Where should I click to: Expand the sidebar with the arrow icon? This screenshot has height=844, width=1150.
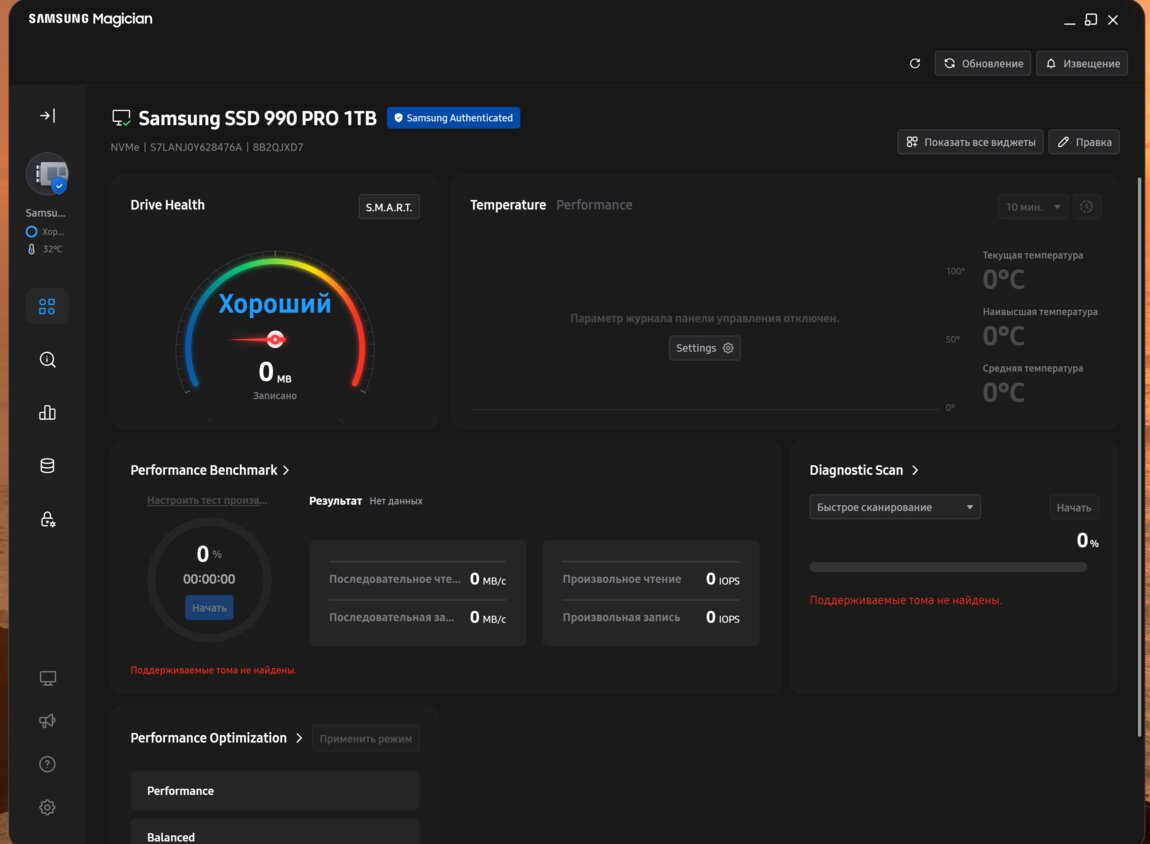47,116
